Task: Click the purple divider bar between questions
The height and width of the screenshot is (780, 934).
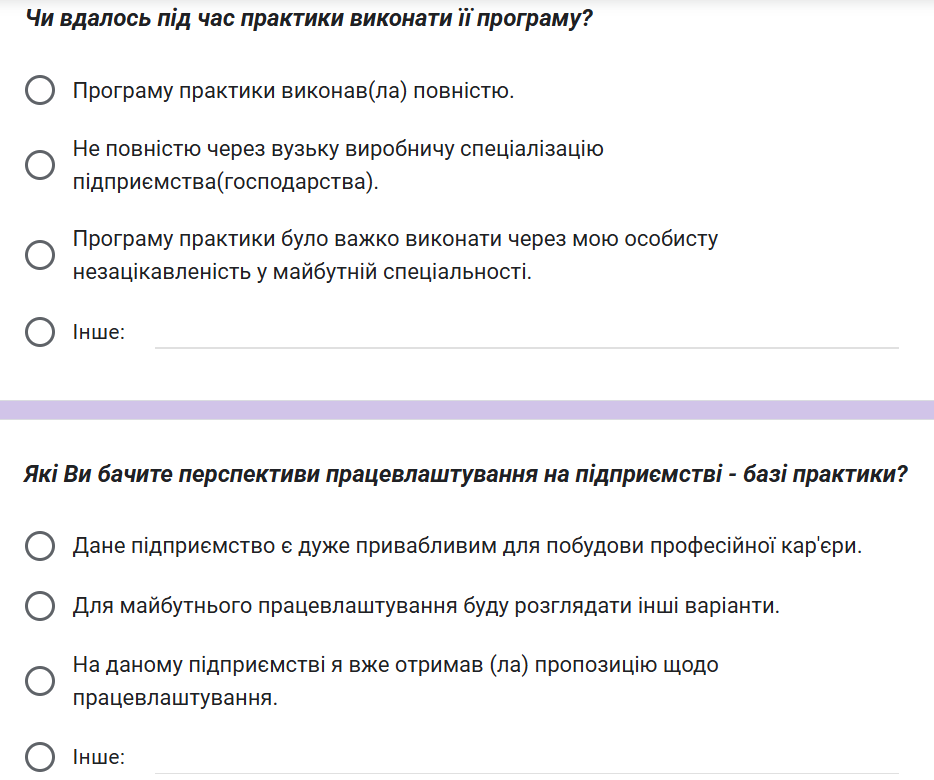Action: pyautogui.click(x=467, y=410)
